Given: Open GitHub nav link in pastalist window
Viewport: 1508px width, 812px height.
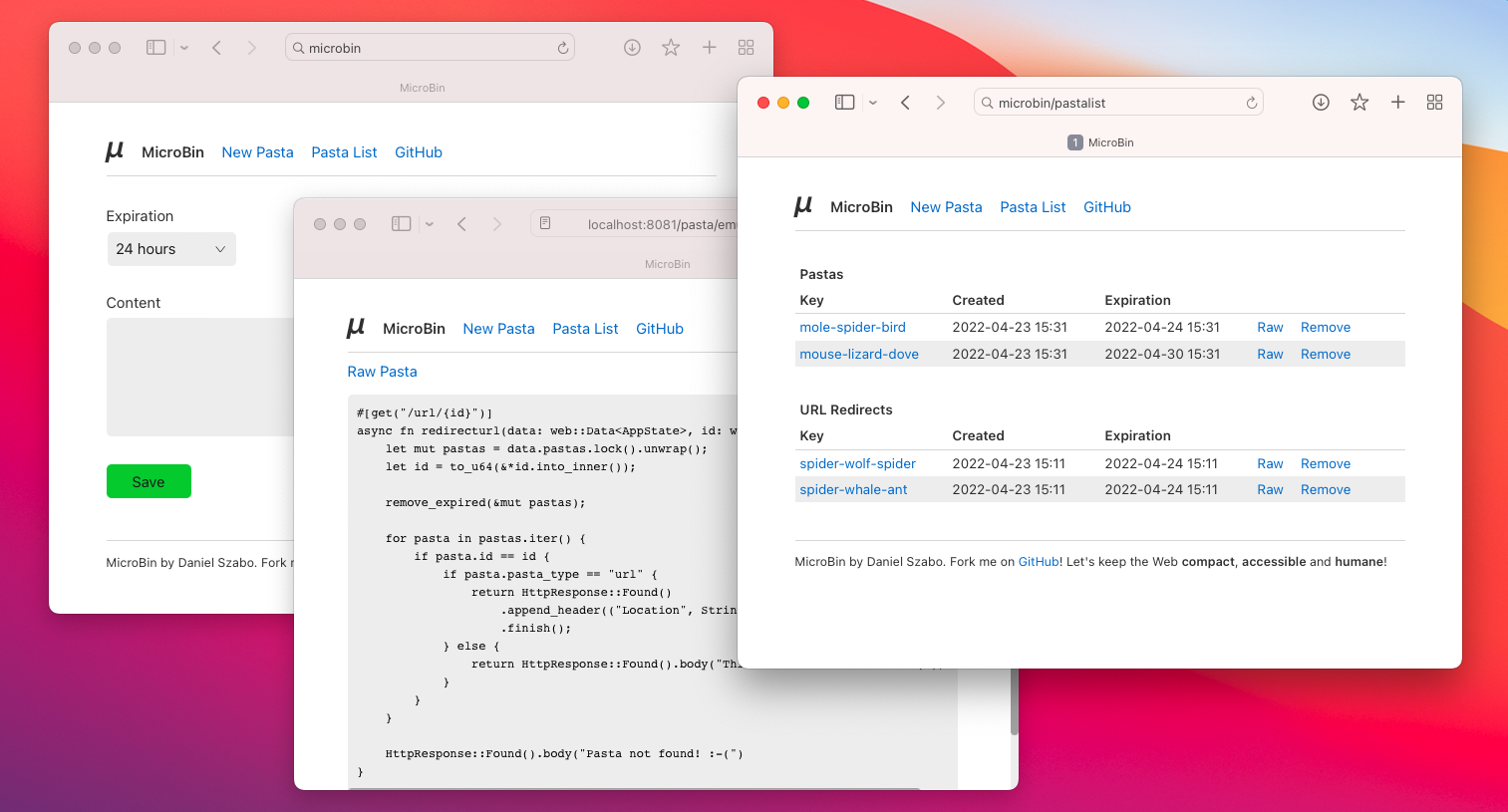Looking at the screenshot, I should tap(1107, 207).
